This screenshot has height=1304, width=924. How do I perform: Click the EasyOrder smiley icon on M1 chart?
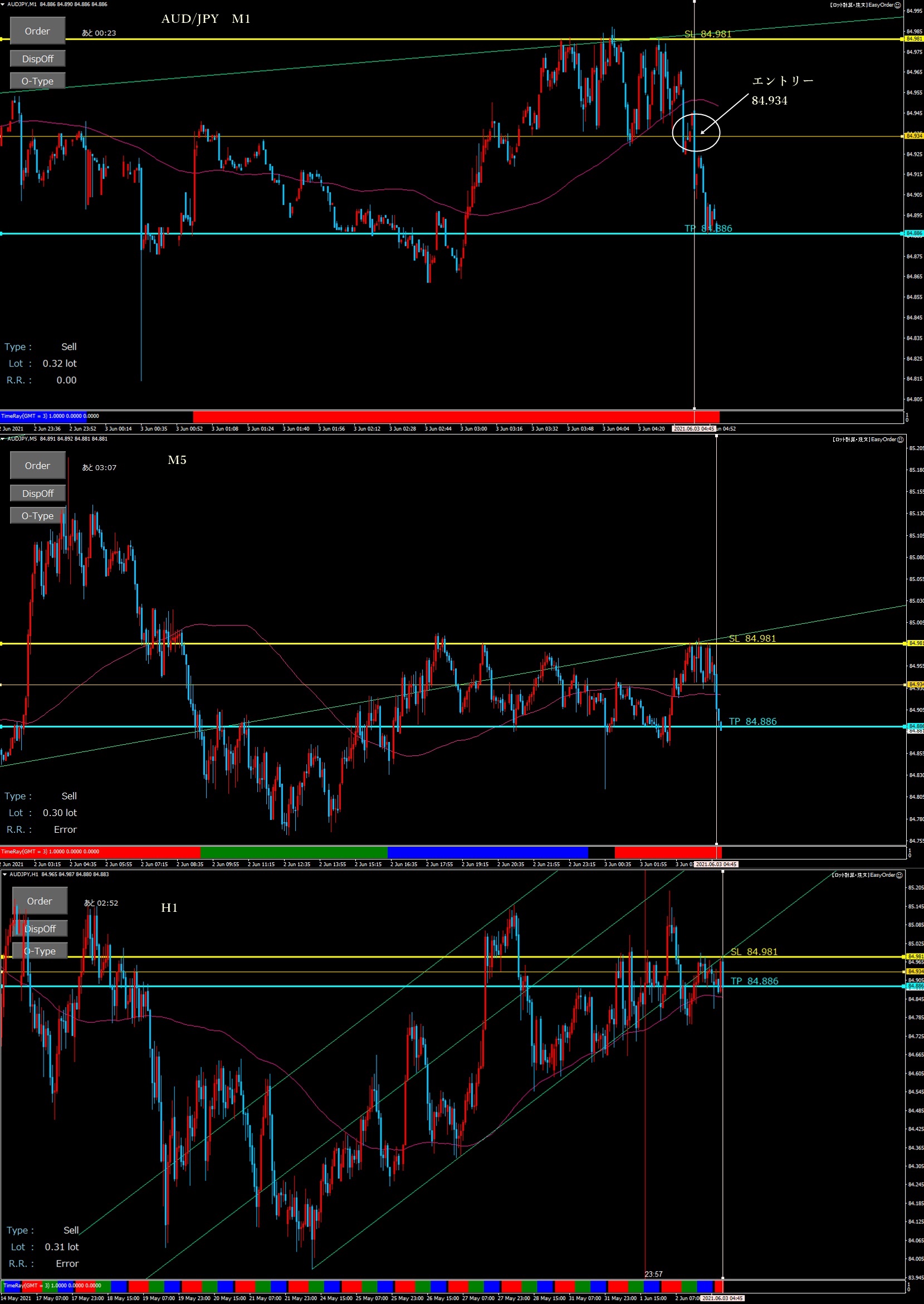point(898,5)
